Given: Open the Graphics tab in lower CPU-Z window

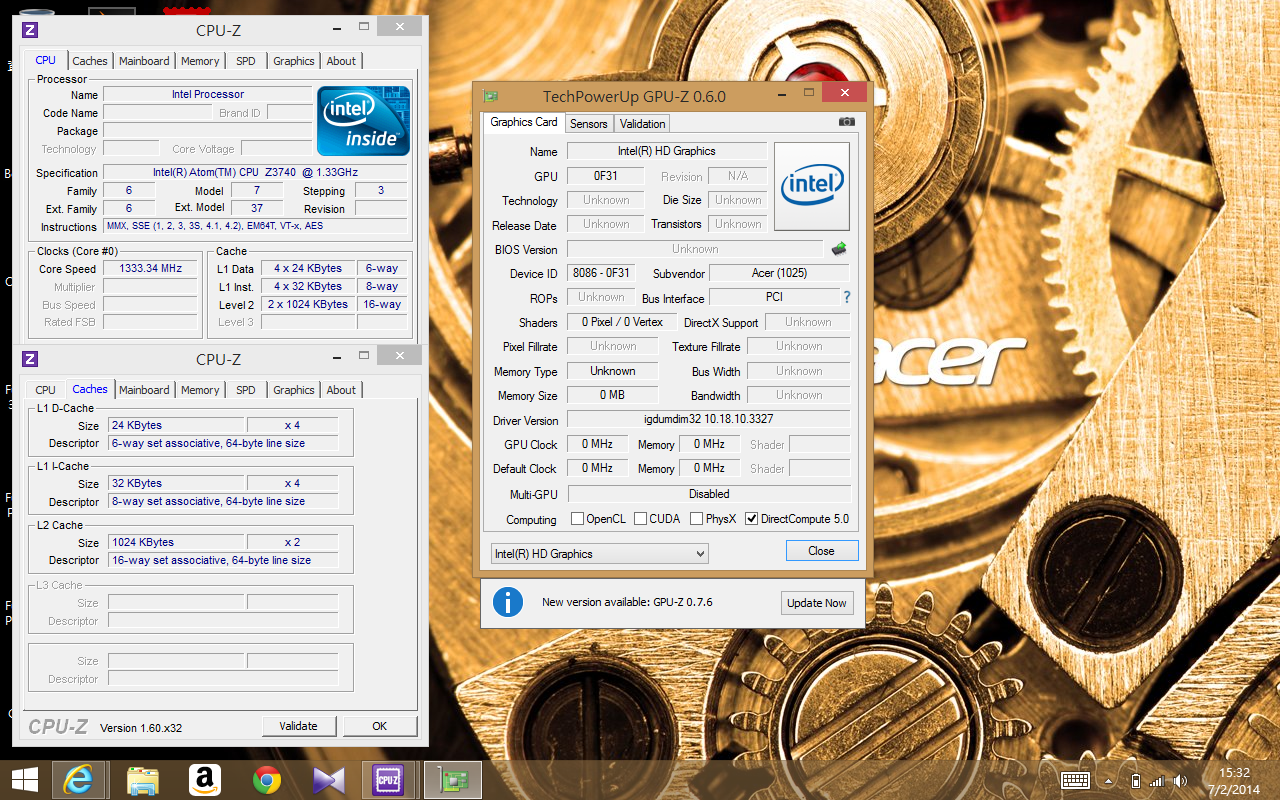Looking at the screenshot, I should pos(294,390).
